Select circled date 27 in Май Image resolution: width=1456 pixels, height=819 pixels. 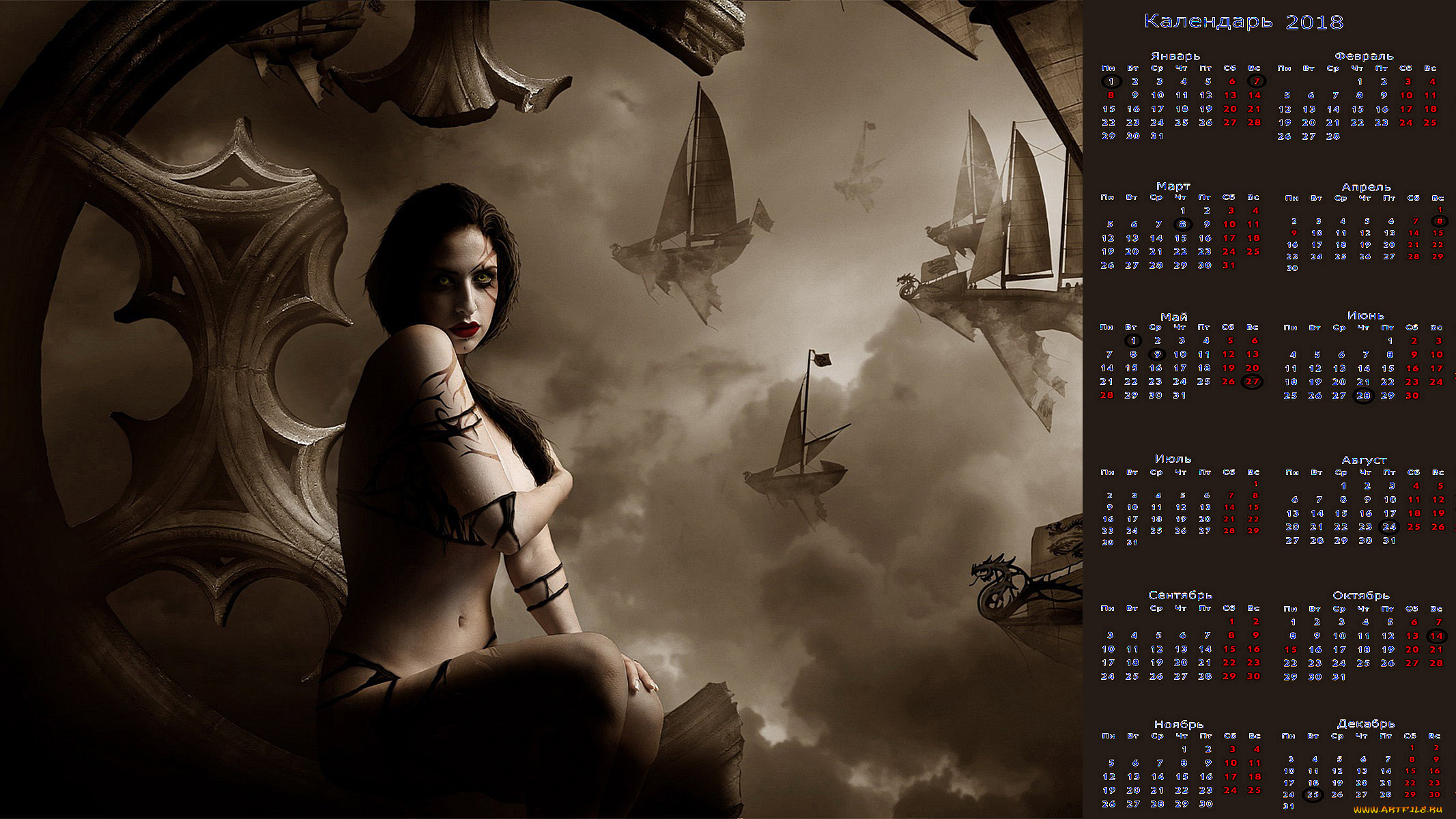click(x=1252, y=382)
